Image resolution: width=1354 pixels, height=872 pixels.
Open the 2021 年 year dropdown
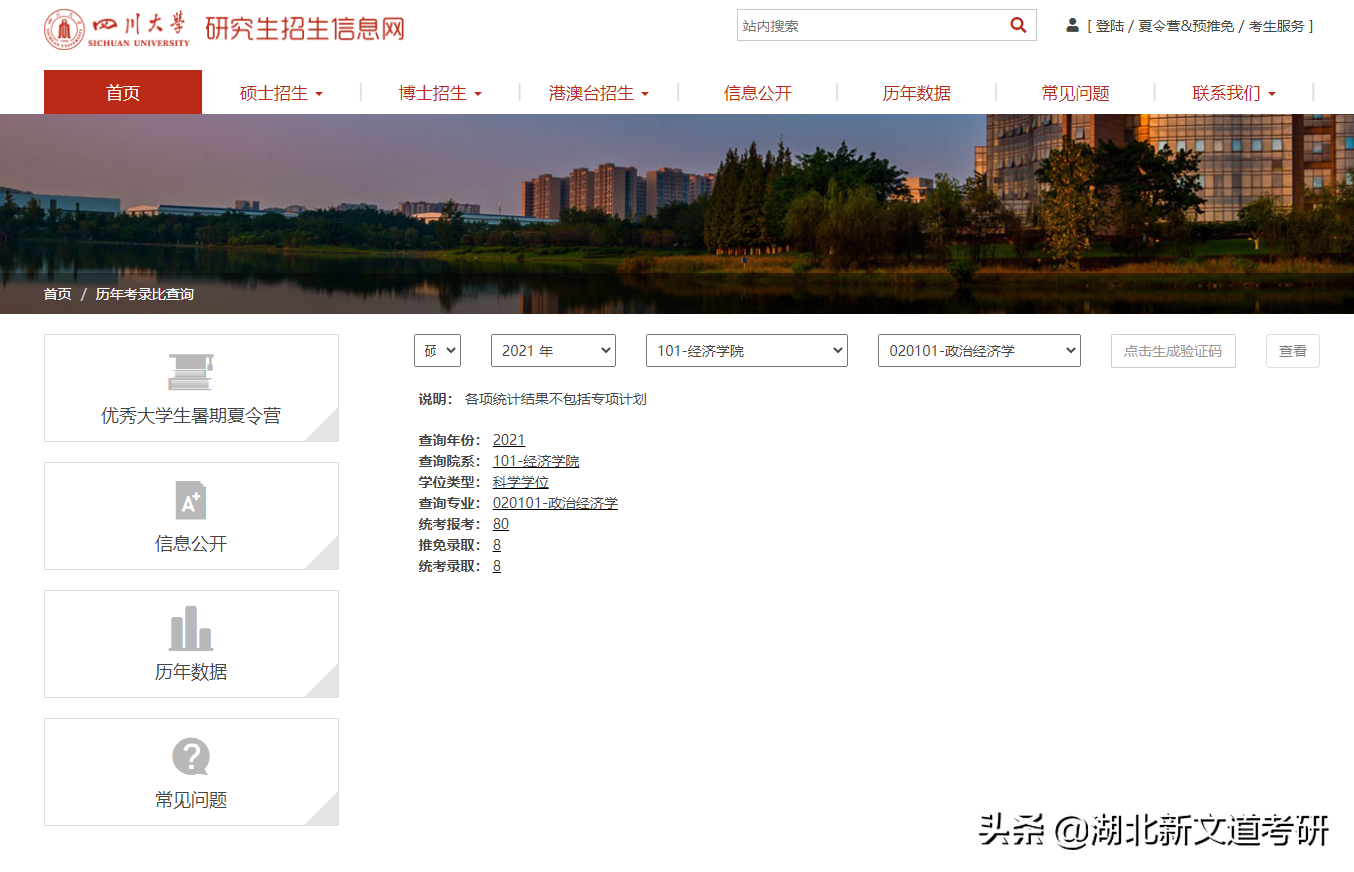coord(553,350)
